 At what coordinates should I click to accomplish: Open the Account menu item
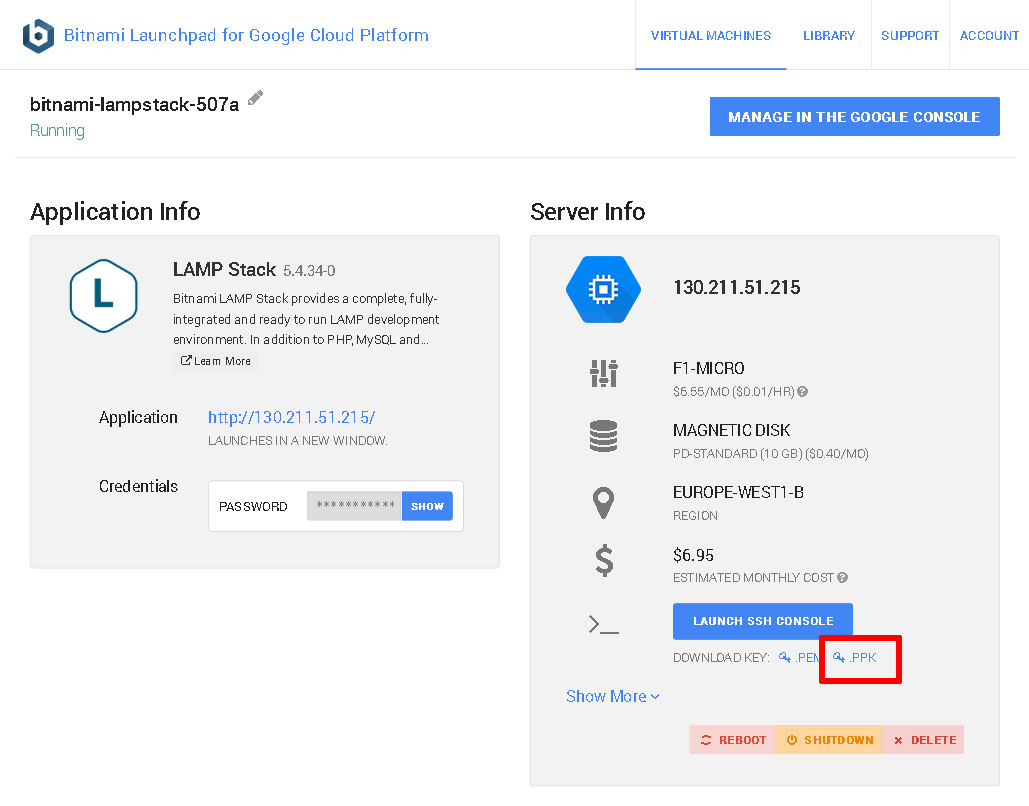click(x=989, y=35)
